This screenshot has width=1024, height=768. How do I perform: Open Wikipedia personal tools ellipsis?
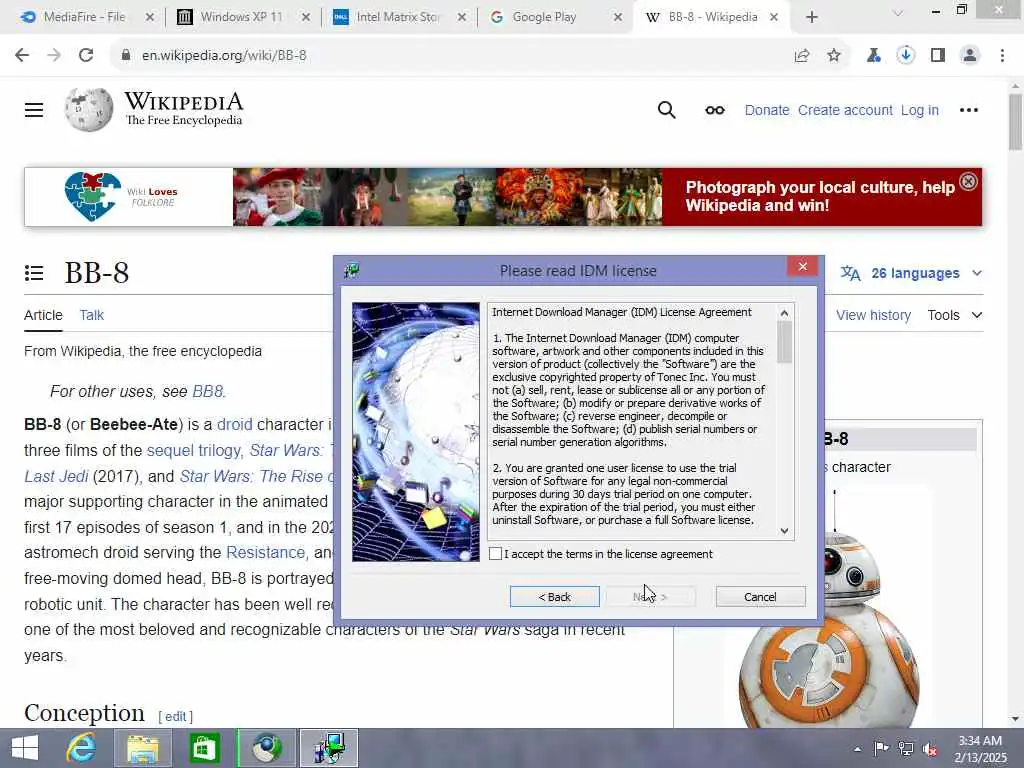[968, 110]
